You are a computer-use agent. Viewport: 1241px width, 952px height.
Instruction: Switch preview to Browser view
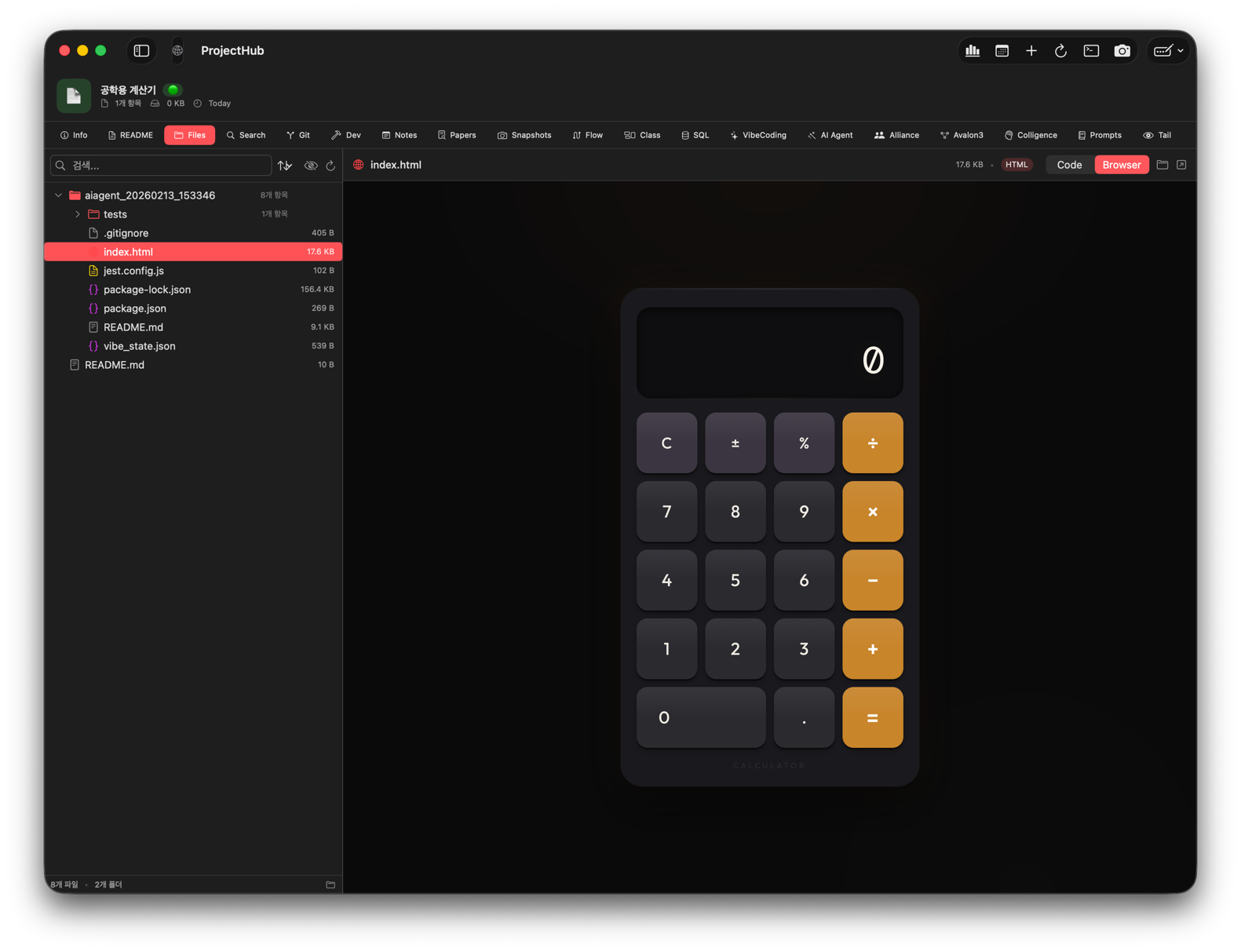[1121, 165]
